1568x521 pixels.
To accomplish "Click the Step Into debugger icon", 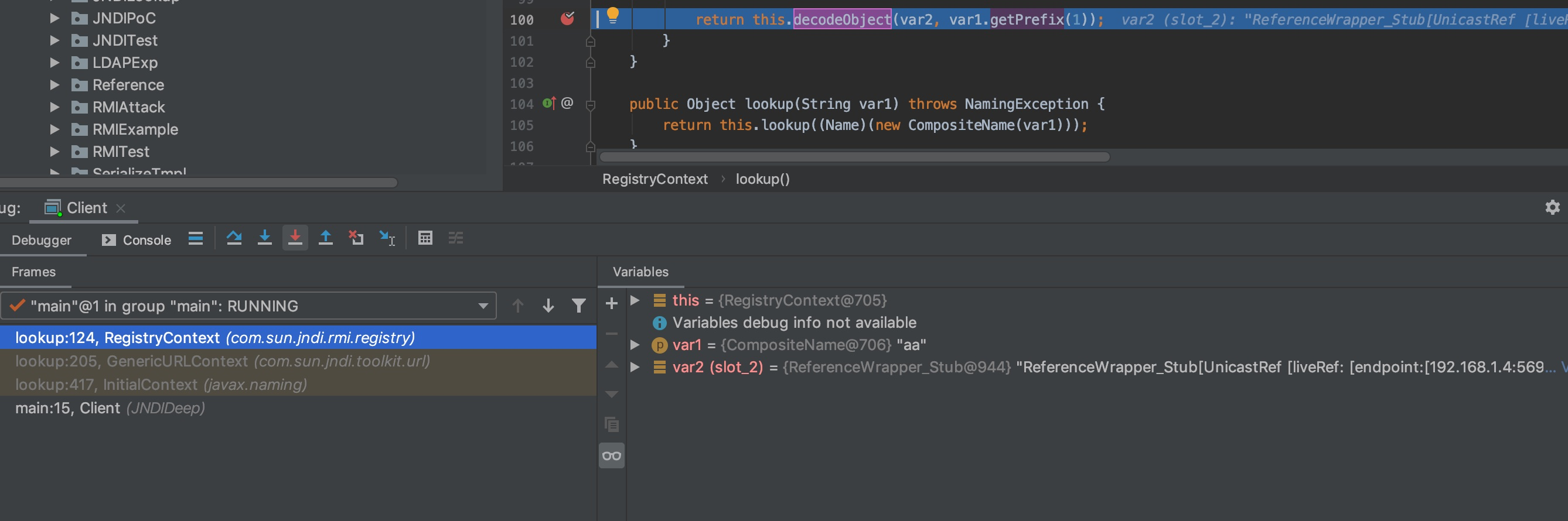I will 264,238.
